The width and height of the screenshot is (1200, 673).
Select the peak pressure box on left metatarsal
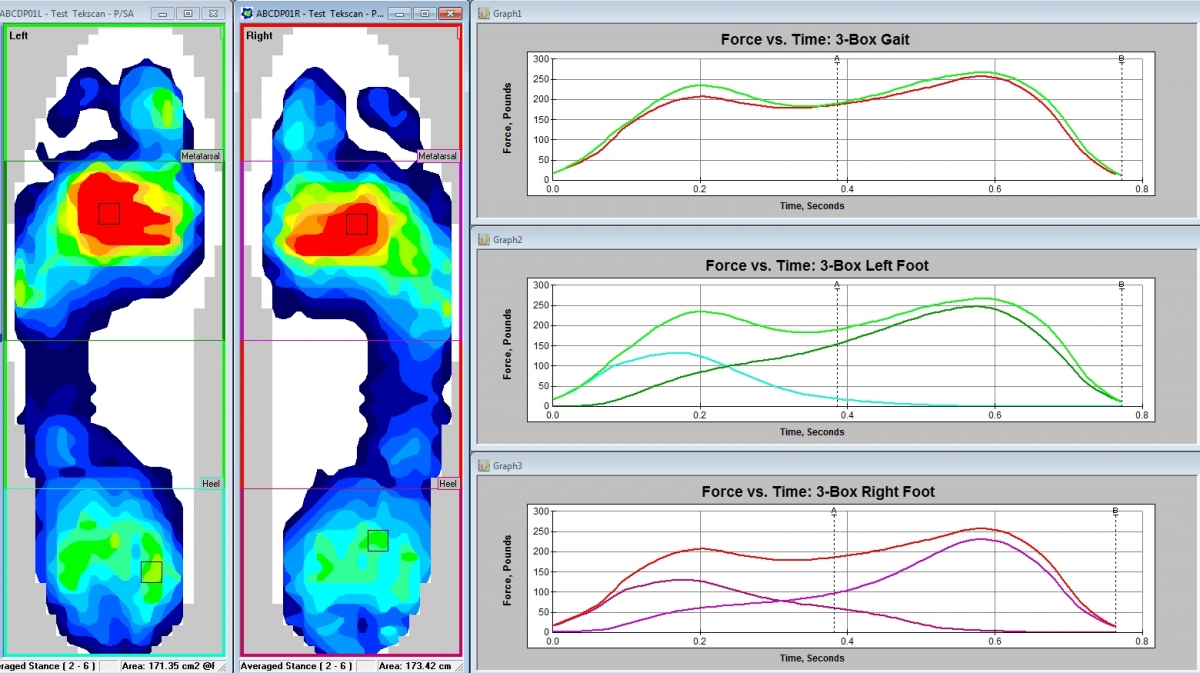point(109,213)
